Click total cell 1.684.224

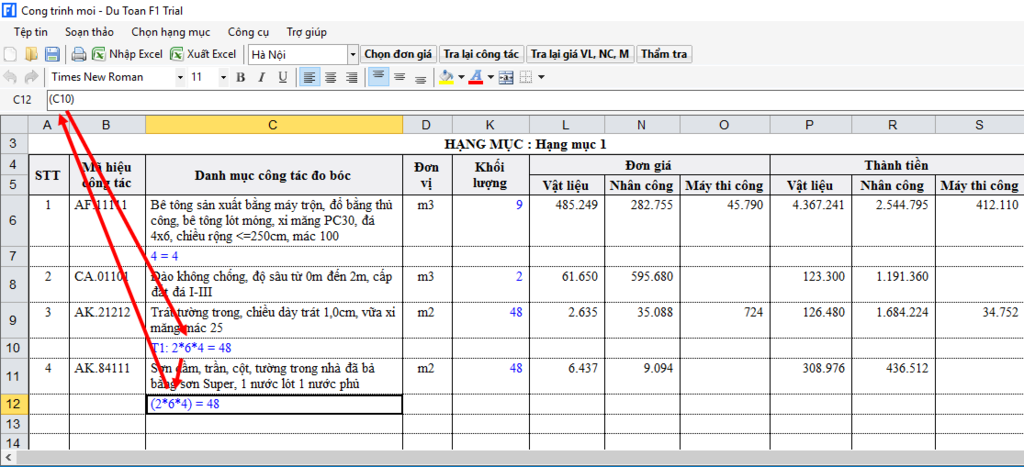pyautogui.click(x=893, y=320)
